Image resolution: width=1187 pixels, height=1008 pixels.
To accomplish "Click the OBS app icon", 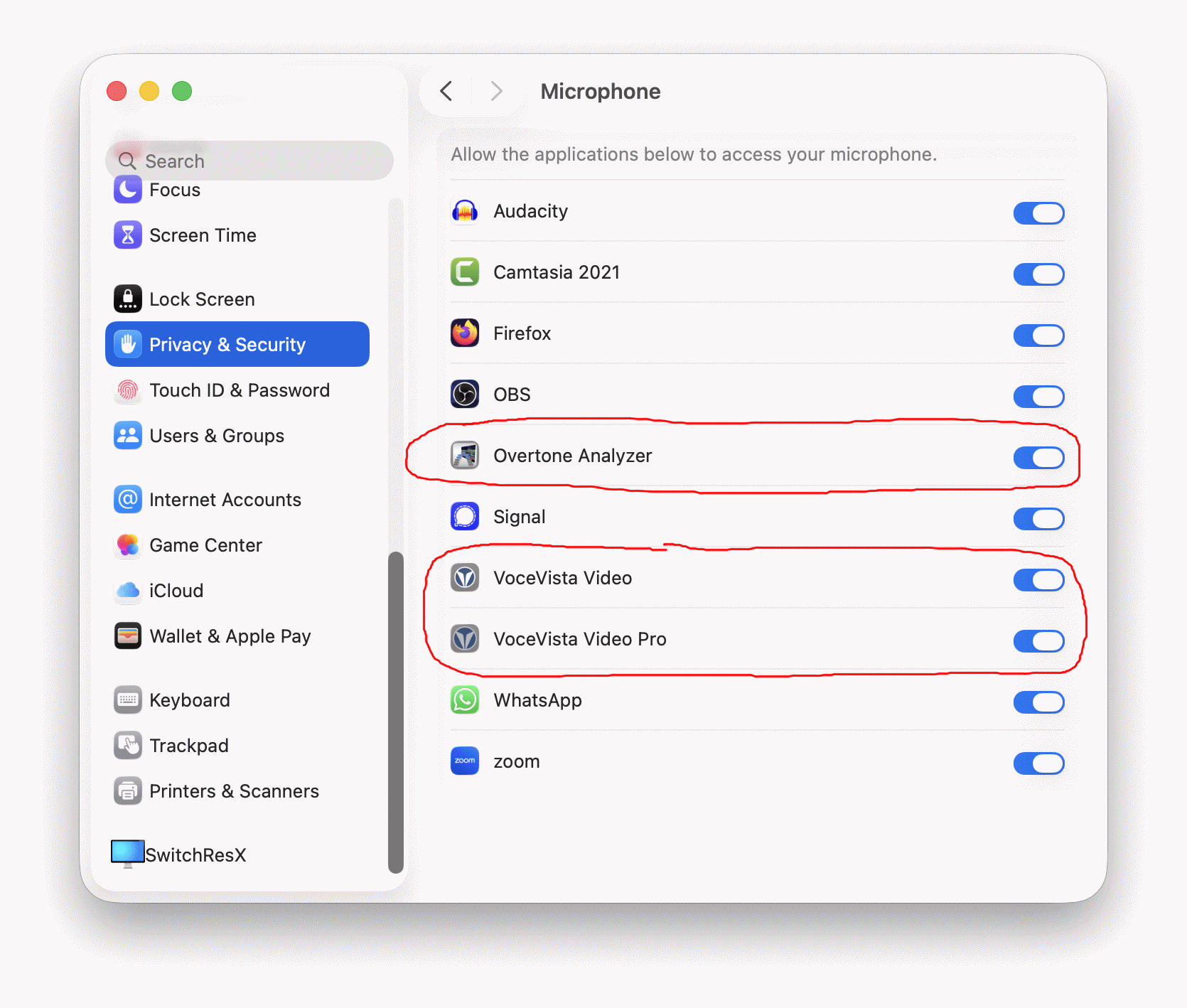I will 465,395.
